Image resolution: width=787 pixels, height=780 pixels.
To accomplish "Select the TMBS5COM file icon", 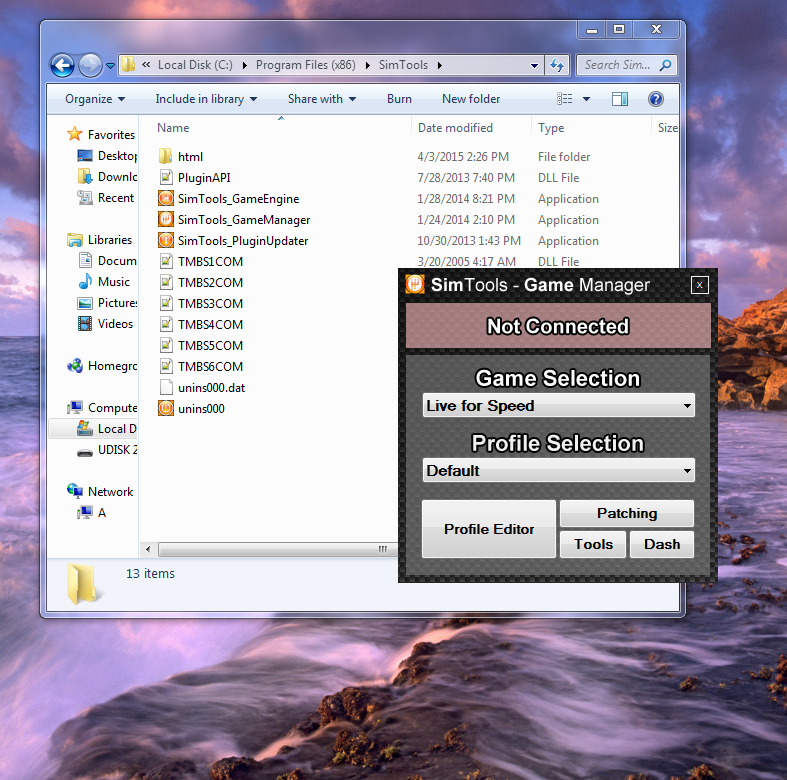I will click(166, 346).
